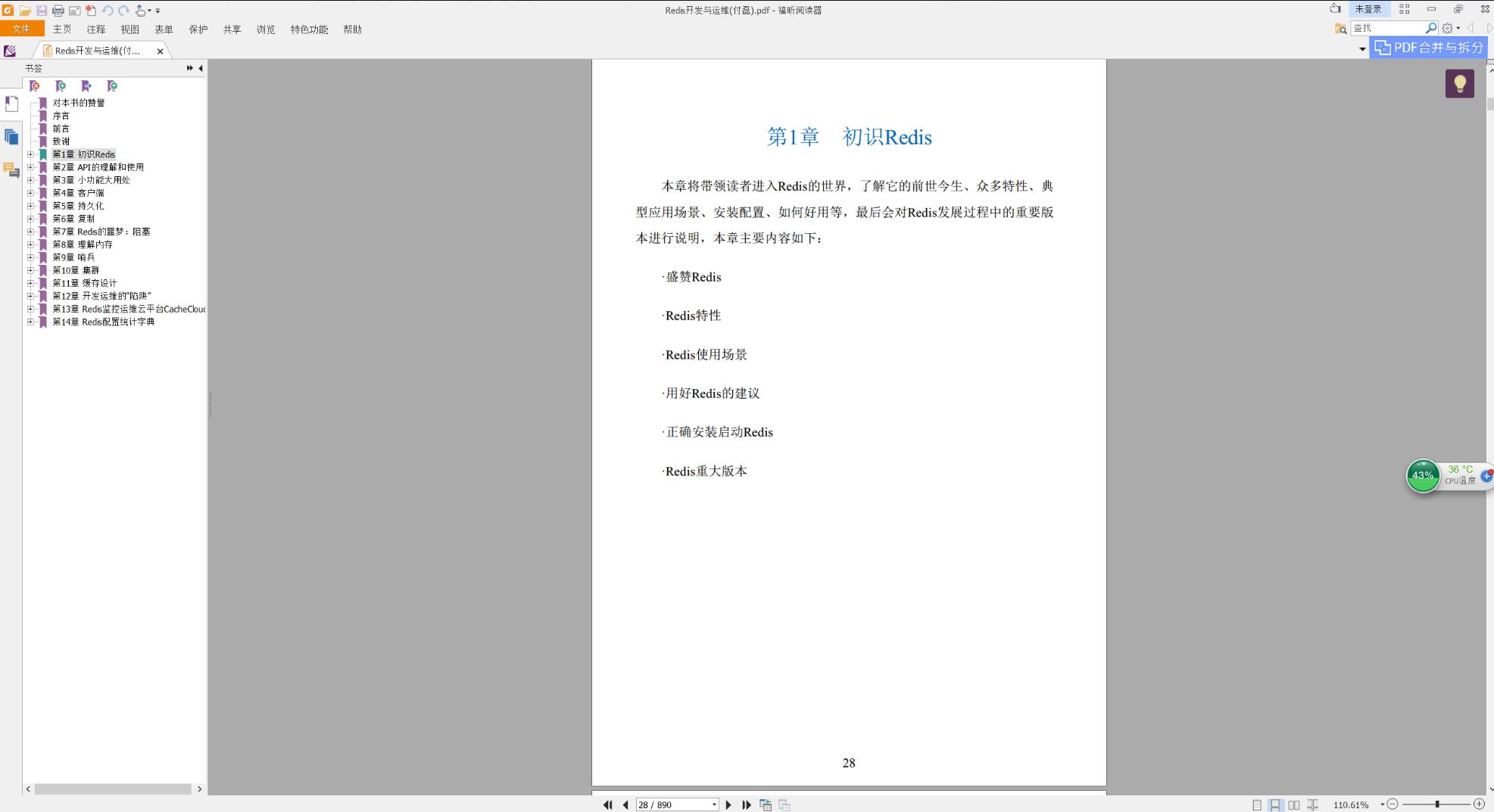Image resolution: width=1494 pixels, height=812 pixels.
Task: Go to next page arrow in status bar
Action: (728, 804)
